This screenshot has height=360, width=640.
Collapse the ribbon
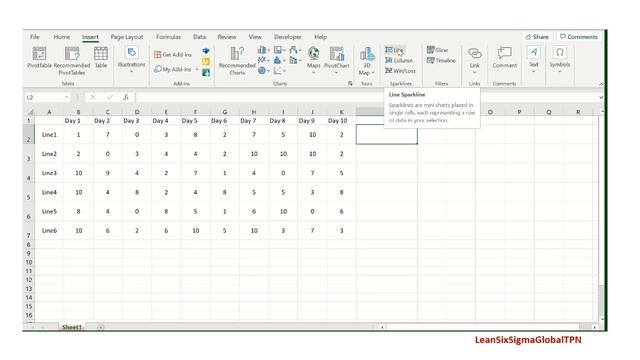601,84
